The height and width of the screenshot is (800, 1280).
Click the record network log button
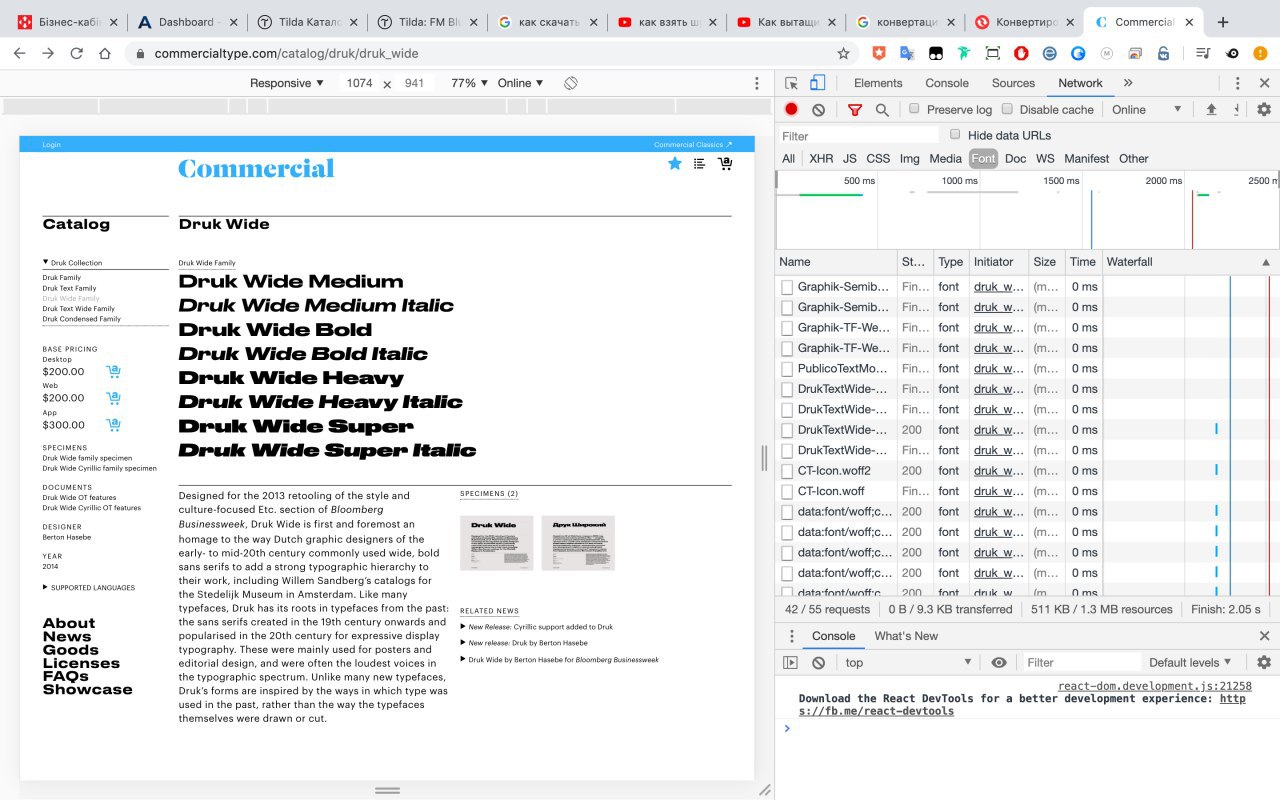tap(791, 109)
